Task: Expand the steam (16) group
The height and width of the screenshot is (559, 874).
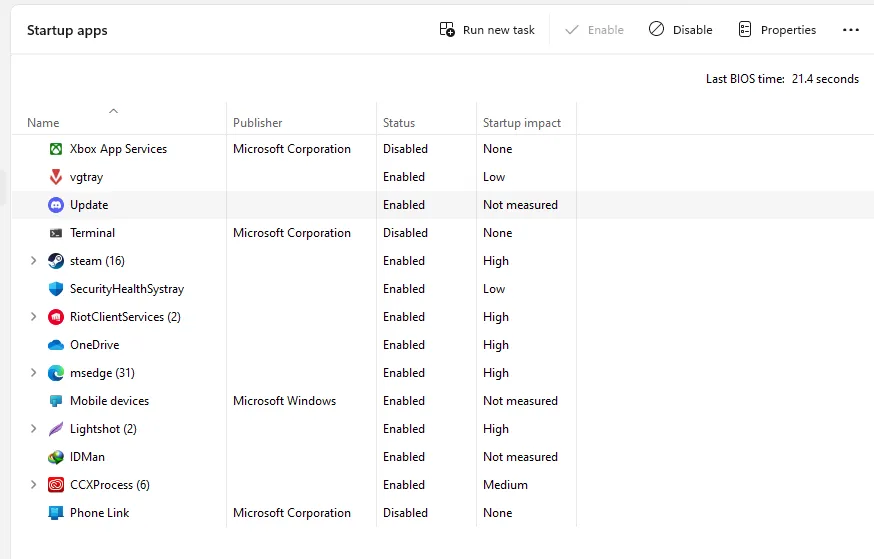Action: [x=33, y=261]
